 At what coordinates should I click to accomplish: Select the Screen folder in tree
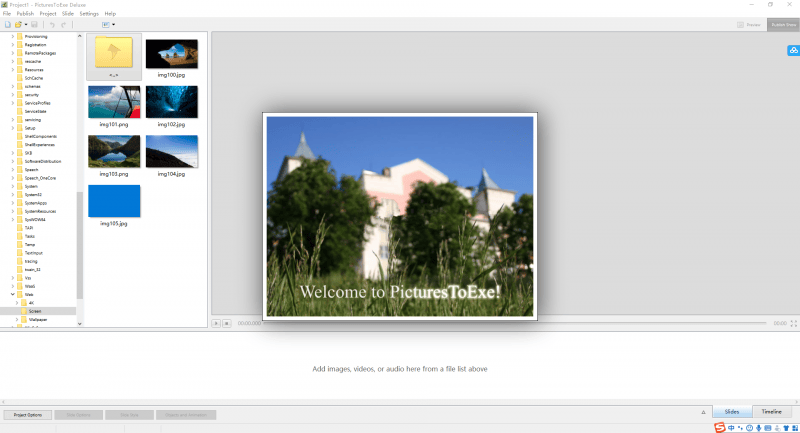(34, 311)
